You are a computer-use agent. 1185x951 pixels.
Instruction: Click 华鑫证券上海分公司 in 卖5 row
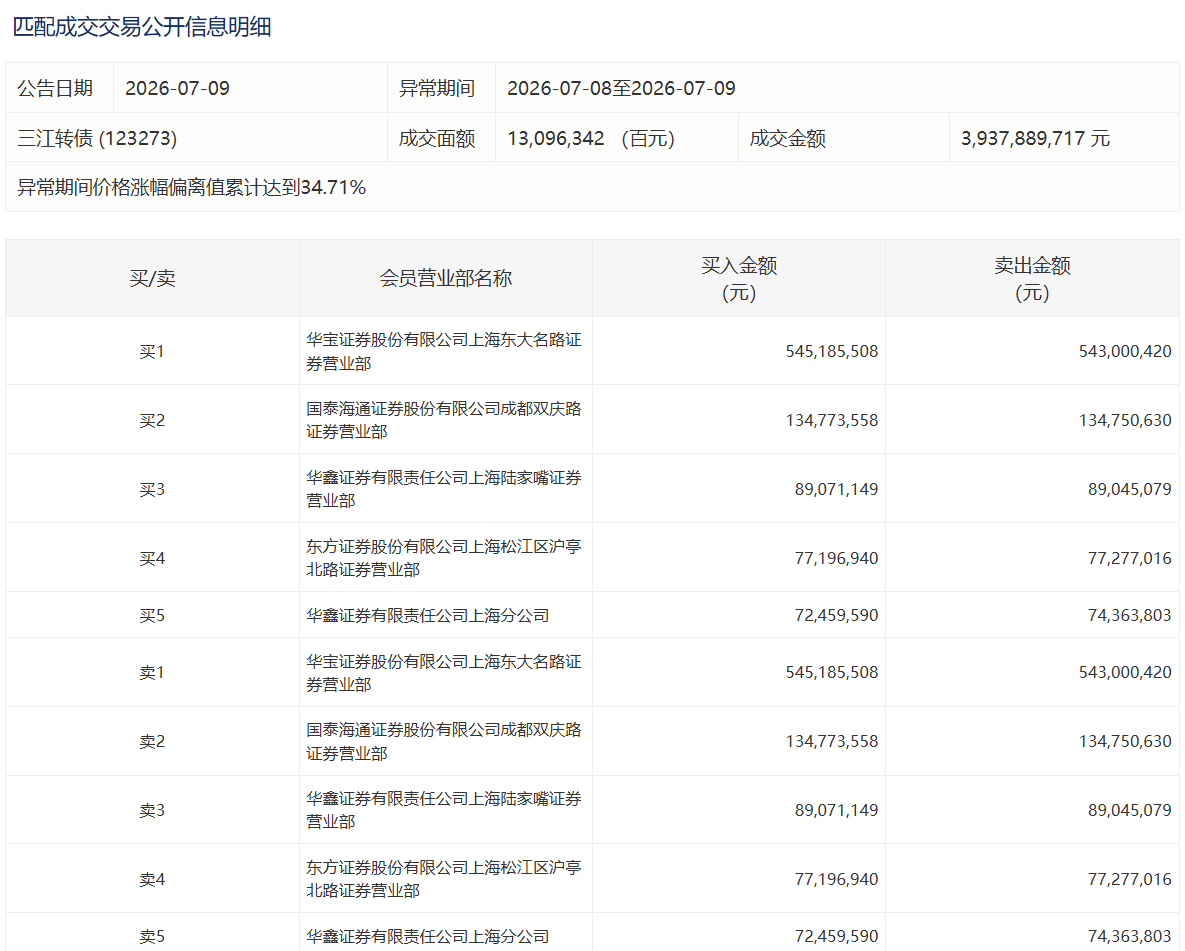click(x=428, y=937)
